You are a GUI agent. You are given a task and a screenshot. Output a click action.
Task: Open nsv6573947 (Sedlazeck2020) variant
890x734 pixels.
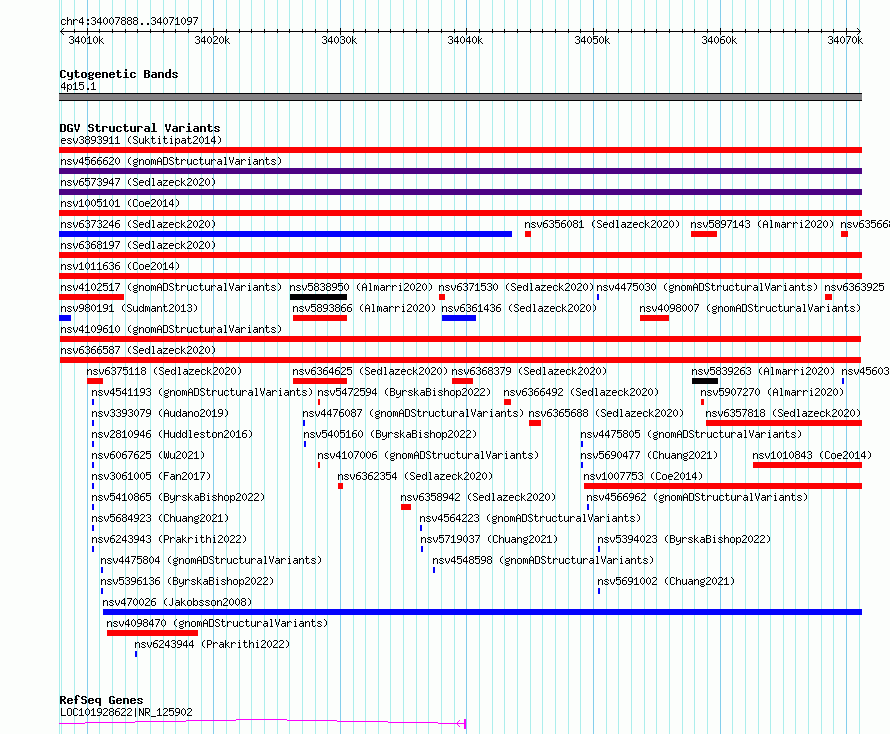point(138,182)
